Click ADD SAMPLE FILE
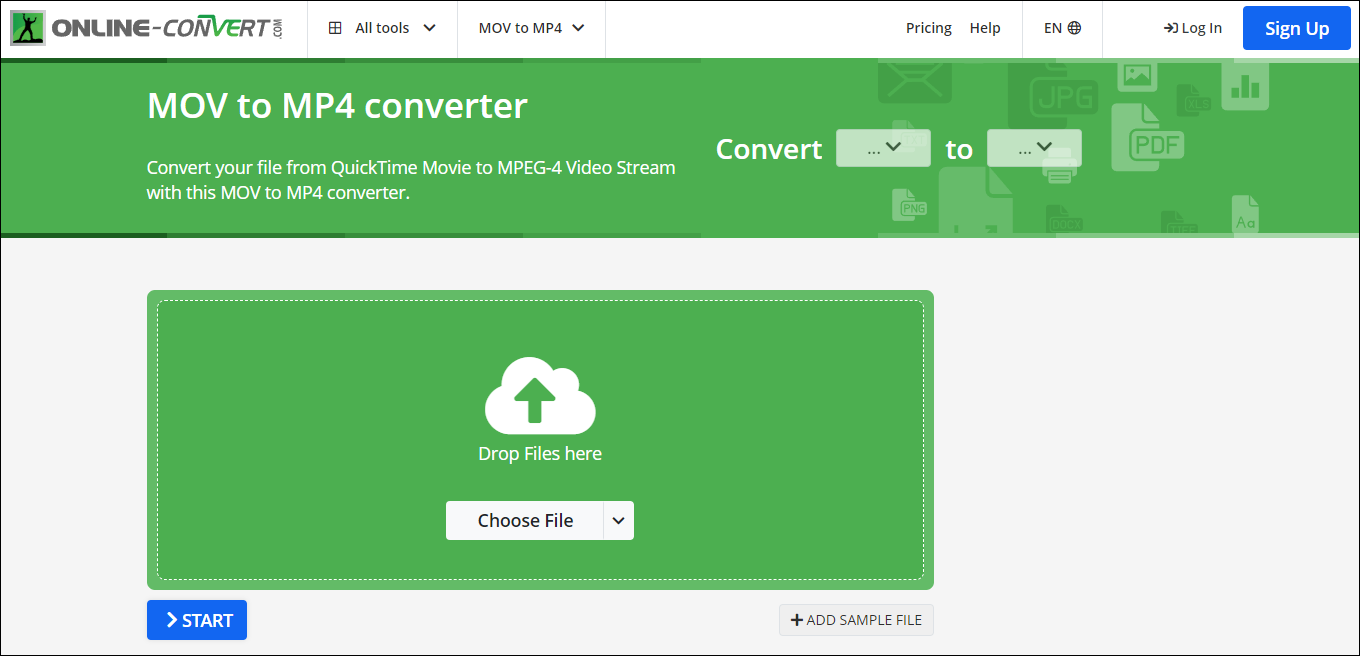This screenshot has height=656, width=1360. coord(856,620)
